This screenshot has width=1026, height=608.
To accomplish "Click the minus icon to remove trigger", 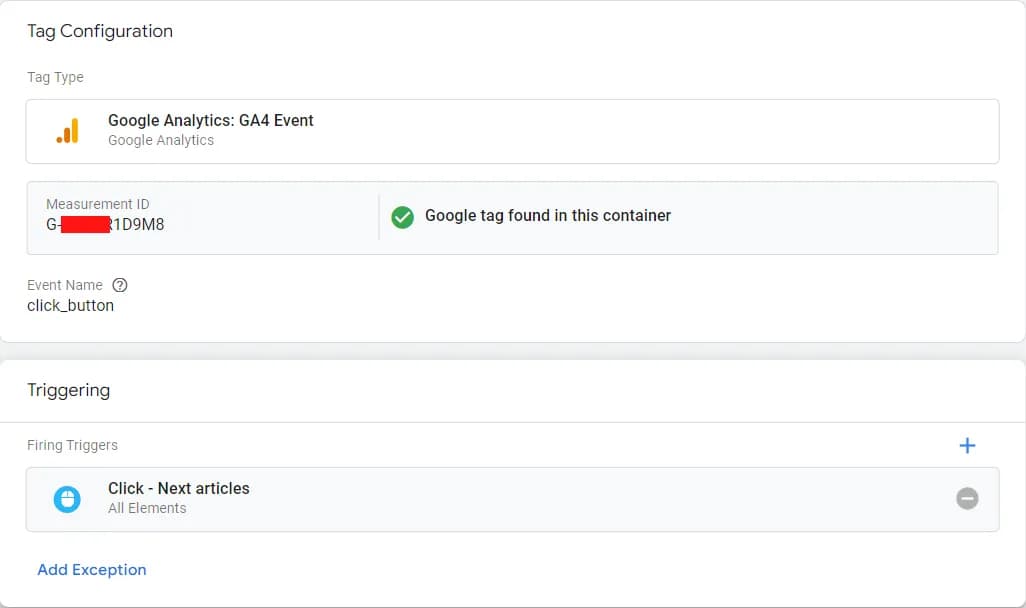I will 967,498.
